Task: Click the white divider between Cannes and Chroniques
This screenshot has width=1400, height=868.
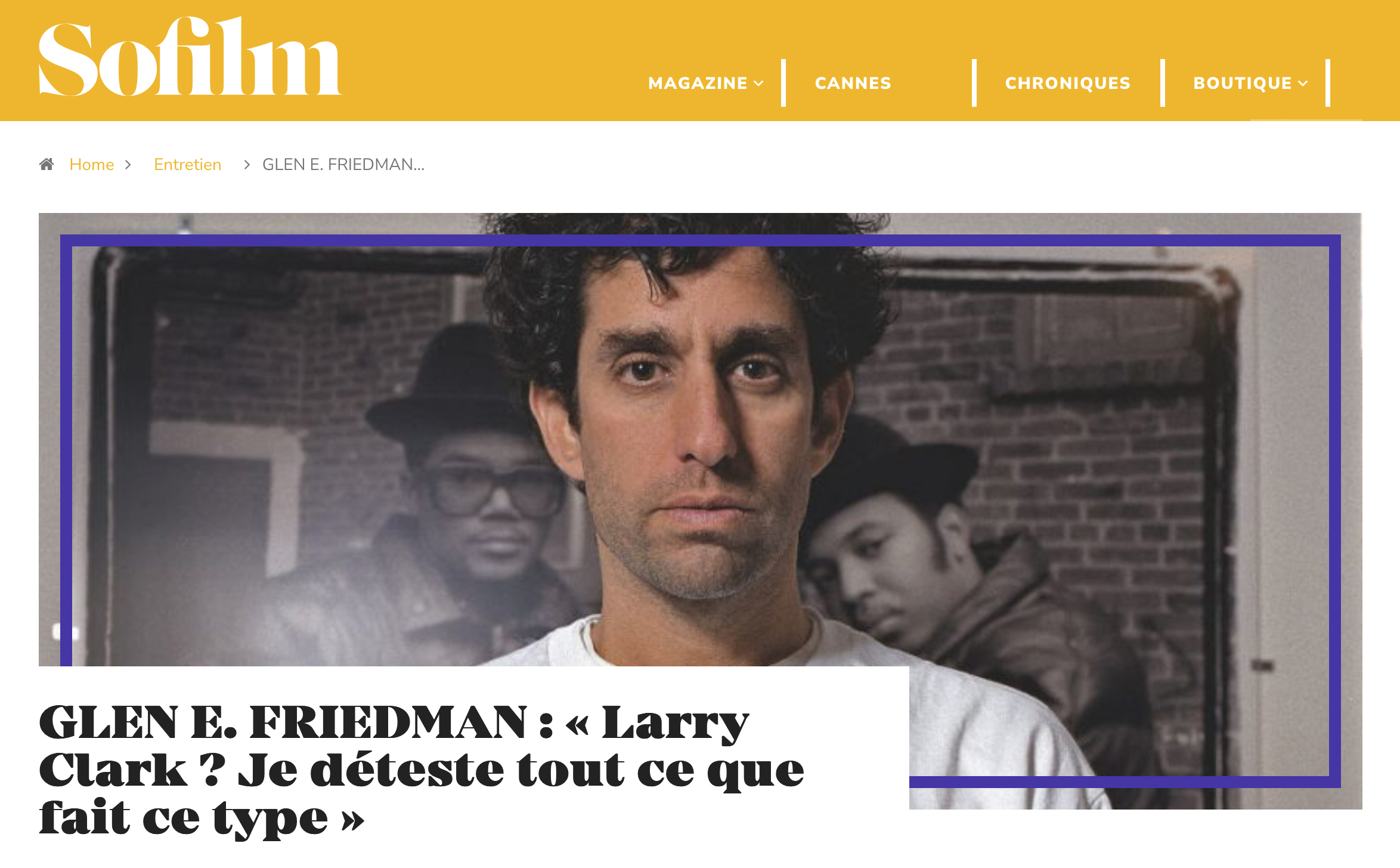Action: pos(974,83)
